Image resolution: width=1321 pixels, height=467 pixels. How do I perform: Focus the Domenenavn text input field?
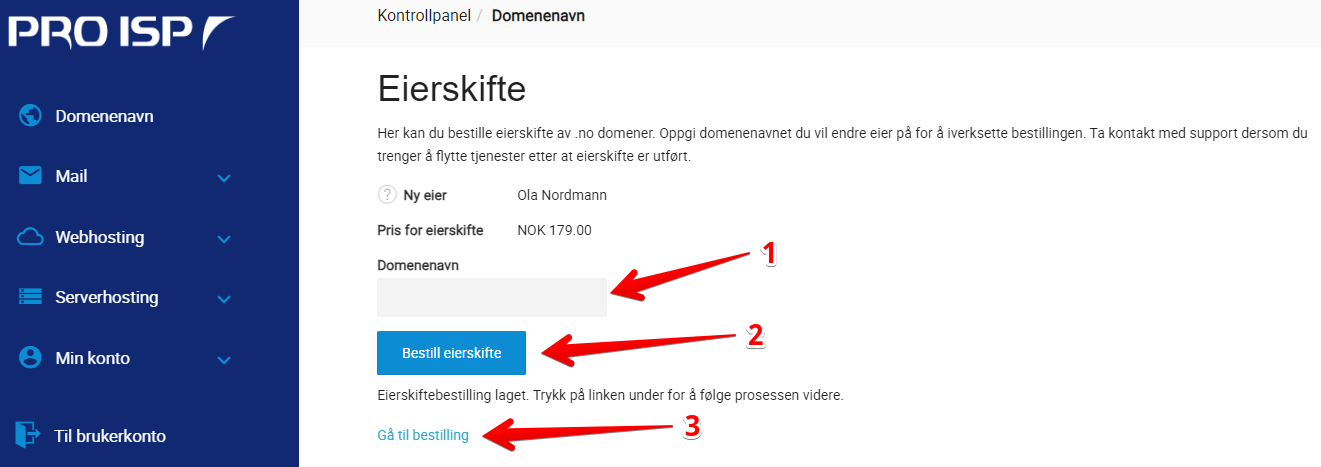tap(492, 297)
